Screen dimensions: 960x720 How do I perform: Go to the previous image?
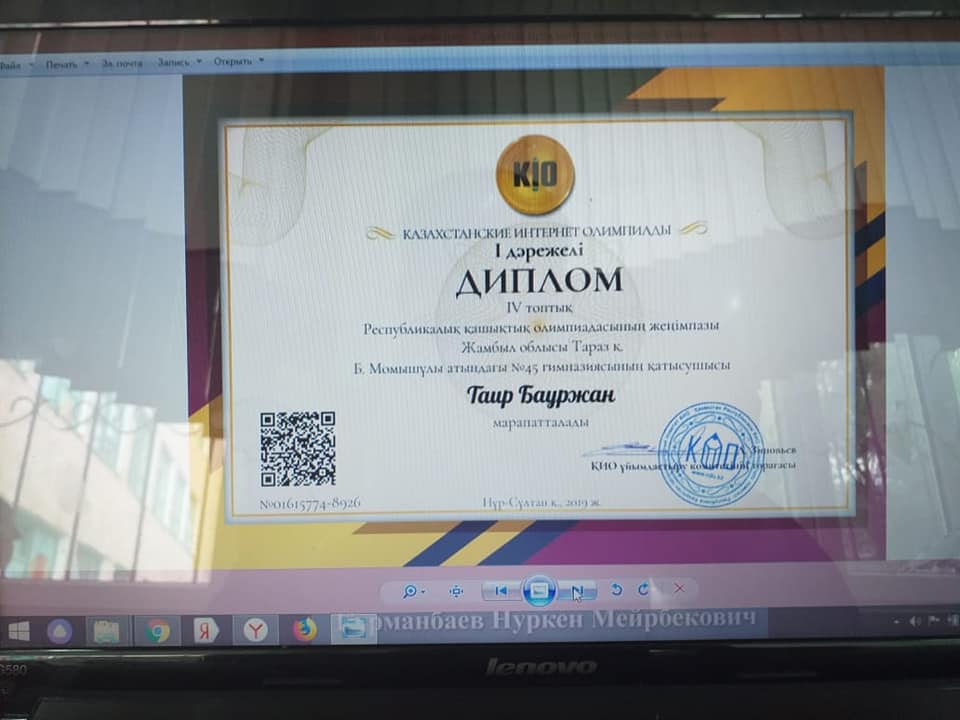click(x=500, y=590)
